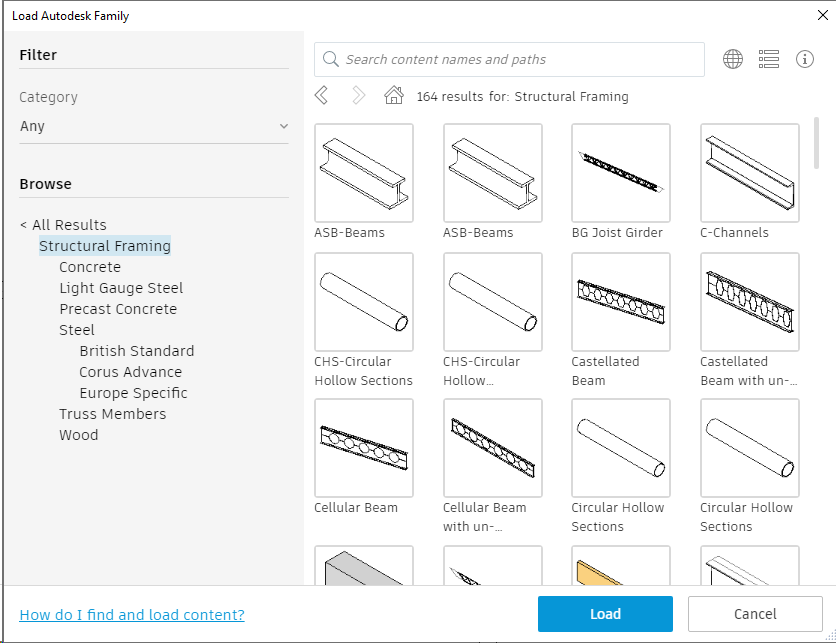Go back to All Results

tap(63, 225)
